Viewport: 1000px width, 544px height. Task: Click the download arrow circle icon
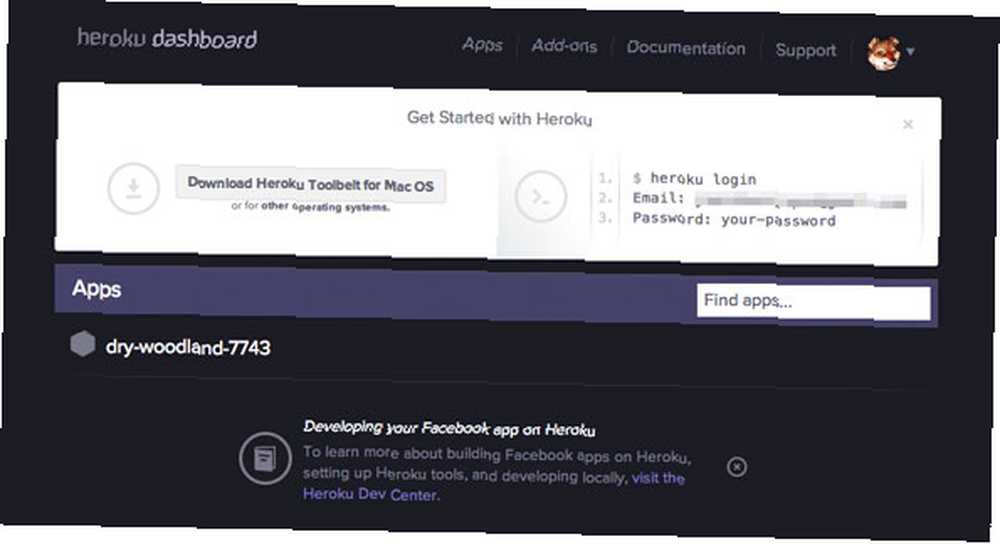point(133,188)
